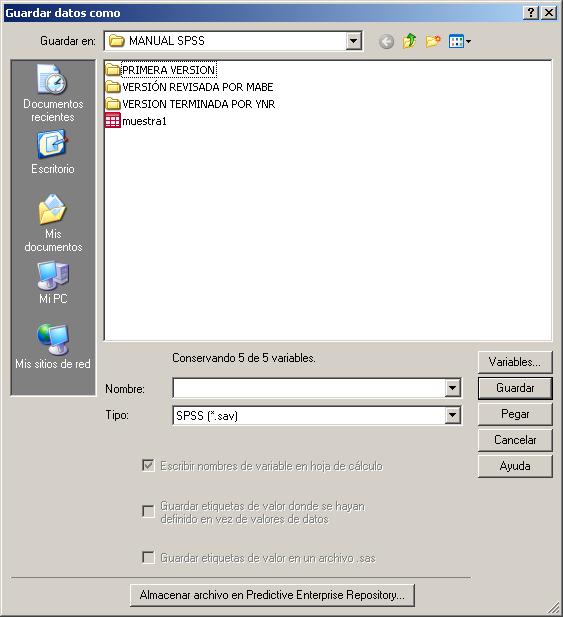563x617 pixels.
Task: Click the VERSIÓN REVISADA POR MABE name
Action: coord(198,87)
